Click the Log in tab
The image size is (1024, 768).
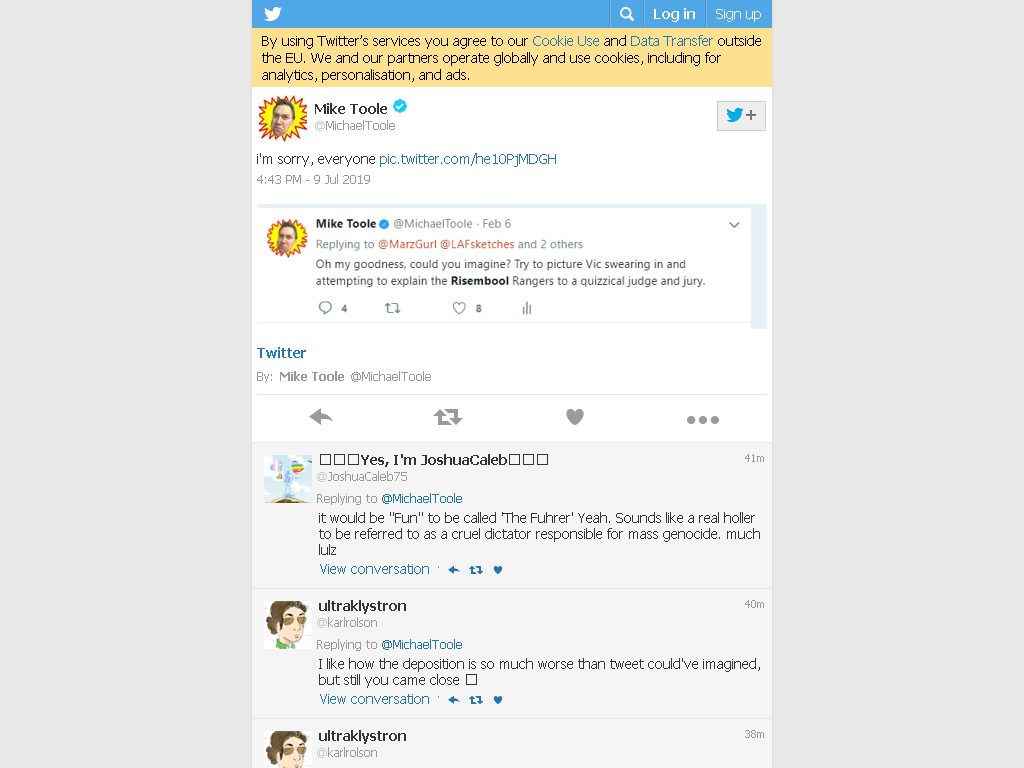tap(674, 14)
